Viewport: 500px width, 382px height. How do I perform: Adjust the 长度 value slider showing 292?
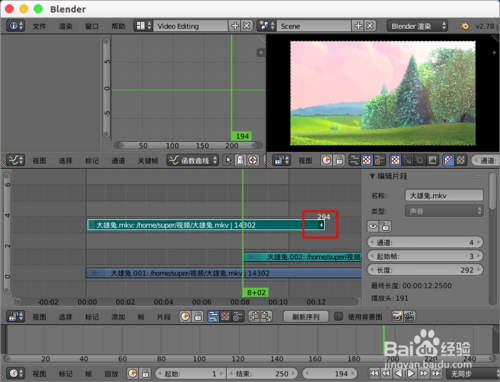(x=425, y=270)
